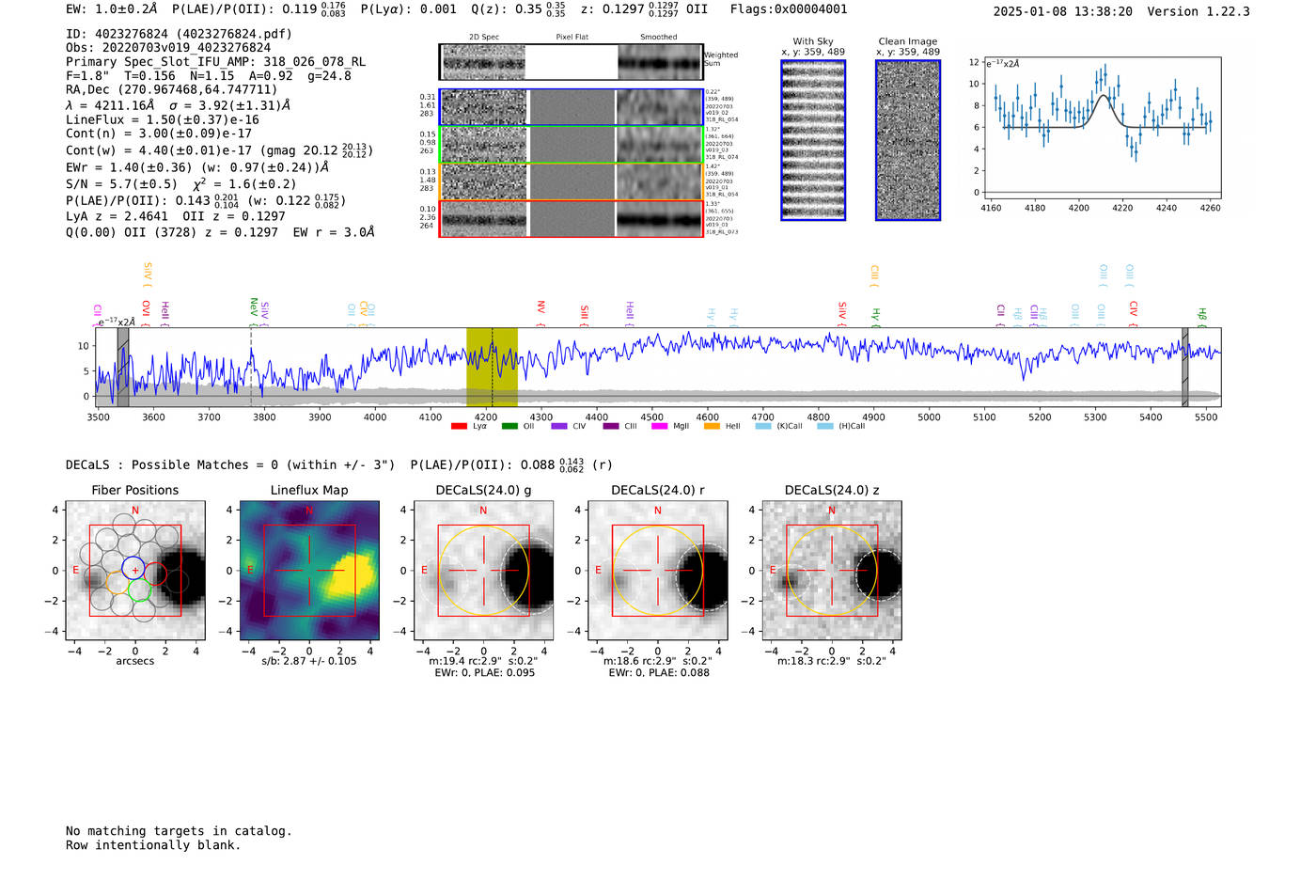Open the DECaLS(24.0) r image
This screenshot has height=896, width=1316.
[658, 571]
